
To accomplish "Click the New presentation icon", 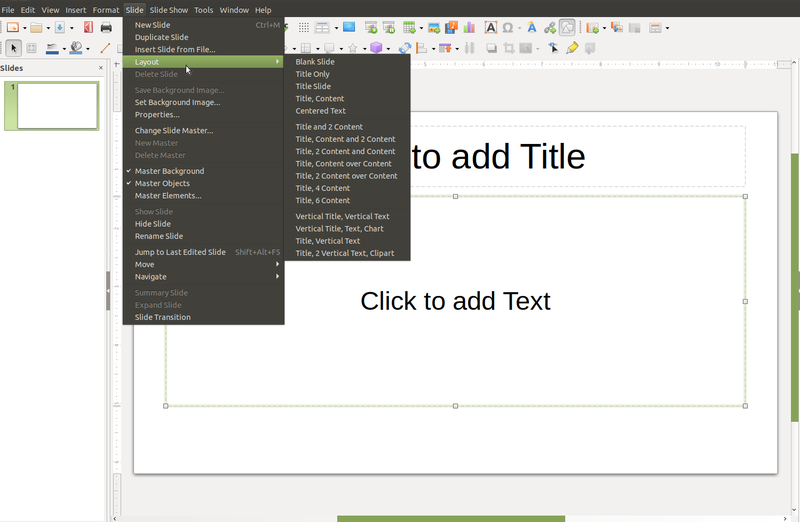I will (x=13, y=28).
